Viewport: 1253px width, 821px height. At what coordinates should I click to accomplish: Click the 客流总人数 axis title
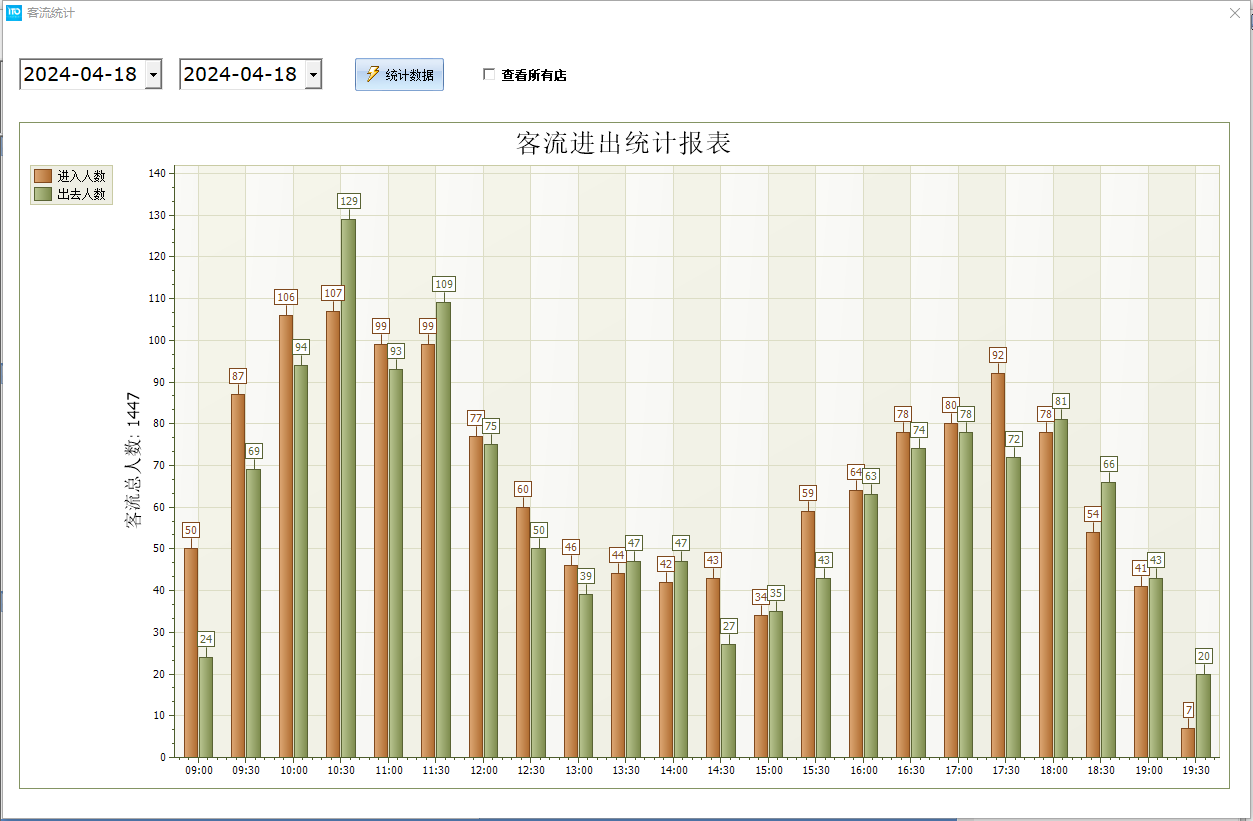133,458
